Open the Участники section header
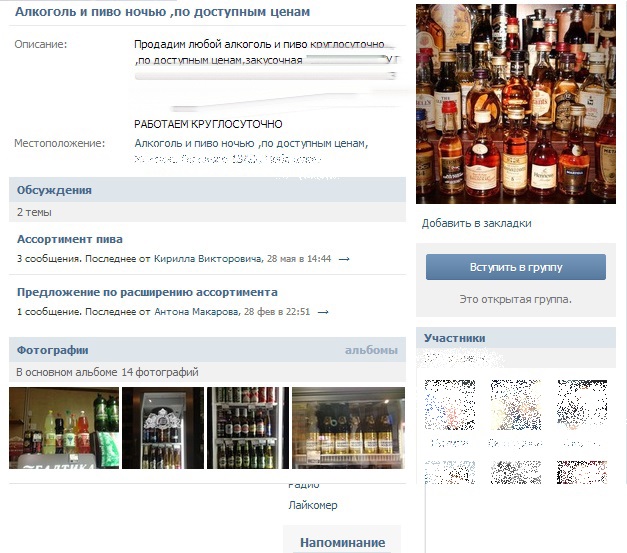The width and height of the screenshot is (627, 553). 454,338
